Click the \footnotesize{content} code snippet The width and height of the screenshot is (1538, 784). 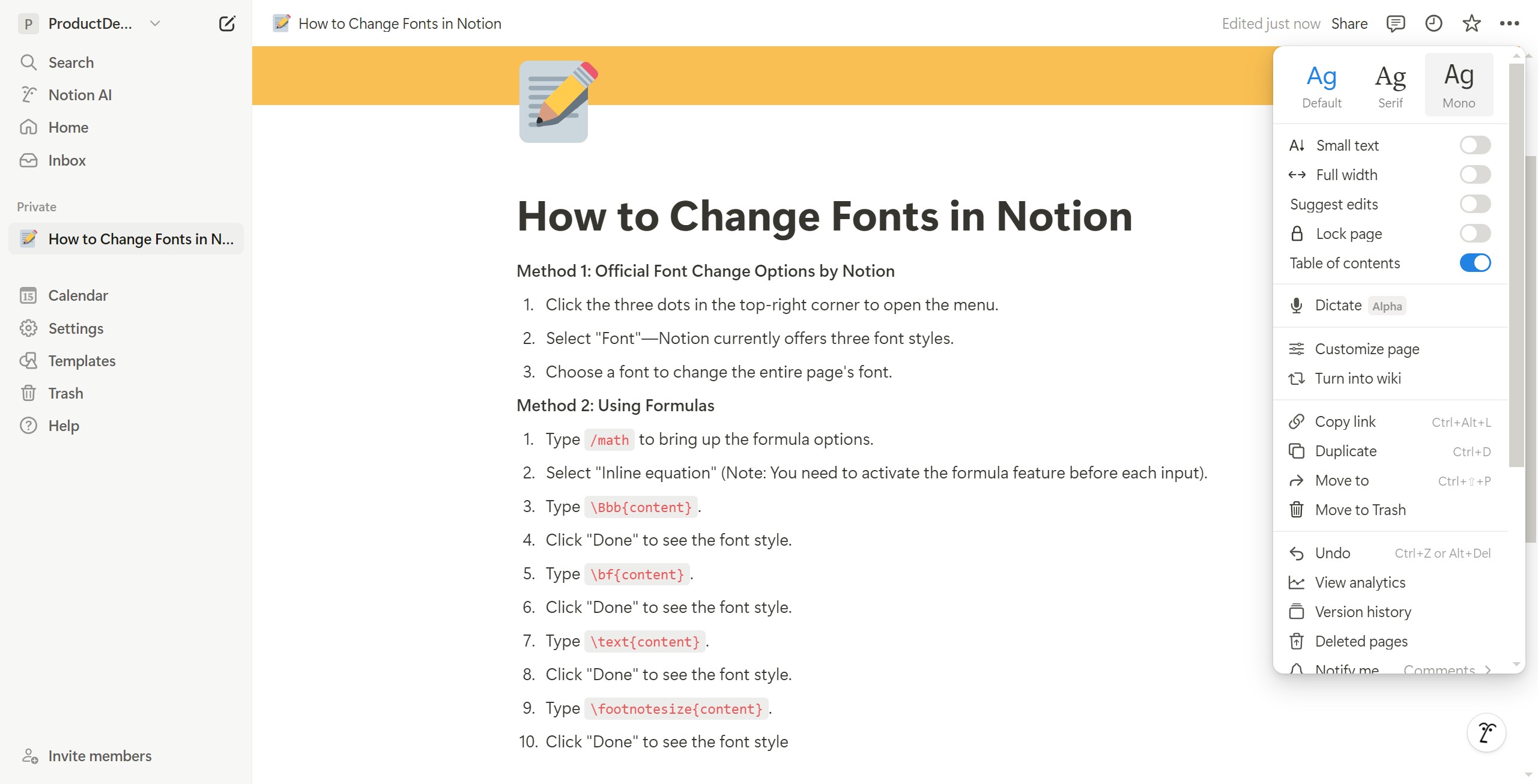click(x=676, y=709)
